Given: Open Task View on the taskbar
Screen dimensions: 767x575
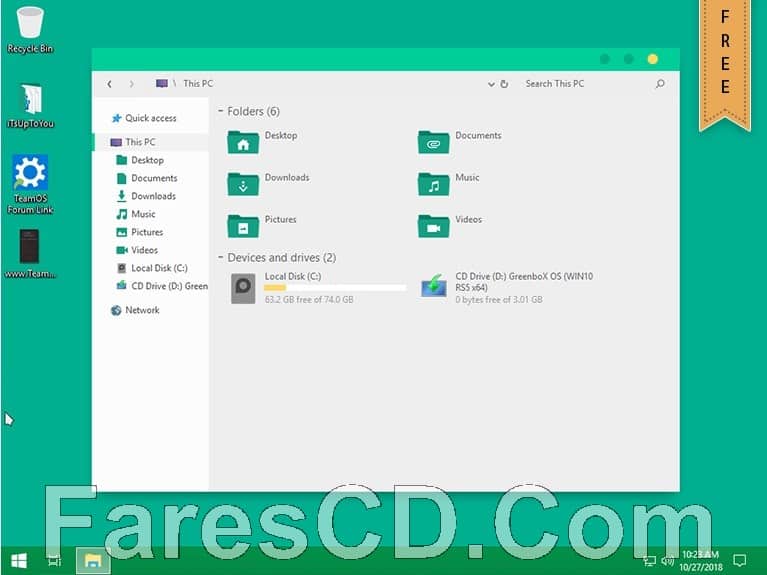Looking at the screenshot, I should [54, 561].
